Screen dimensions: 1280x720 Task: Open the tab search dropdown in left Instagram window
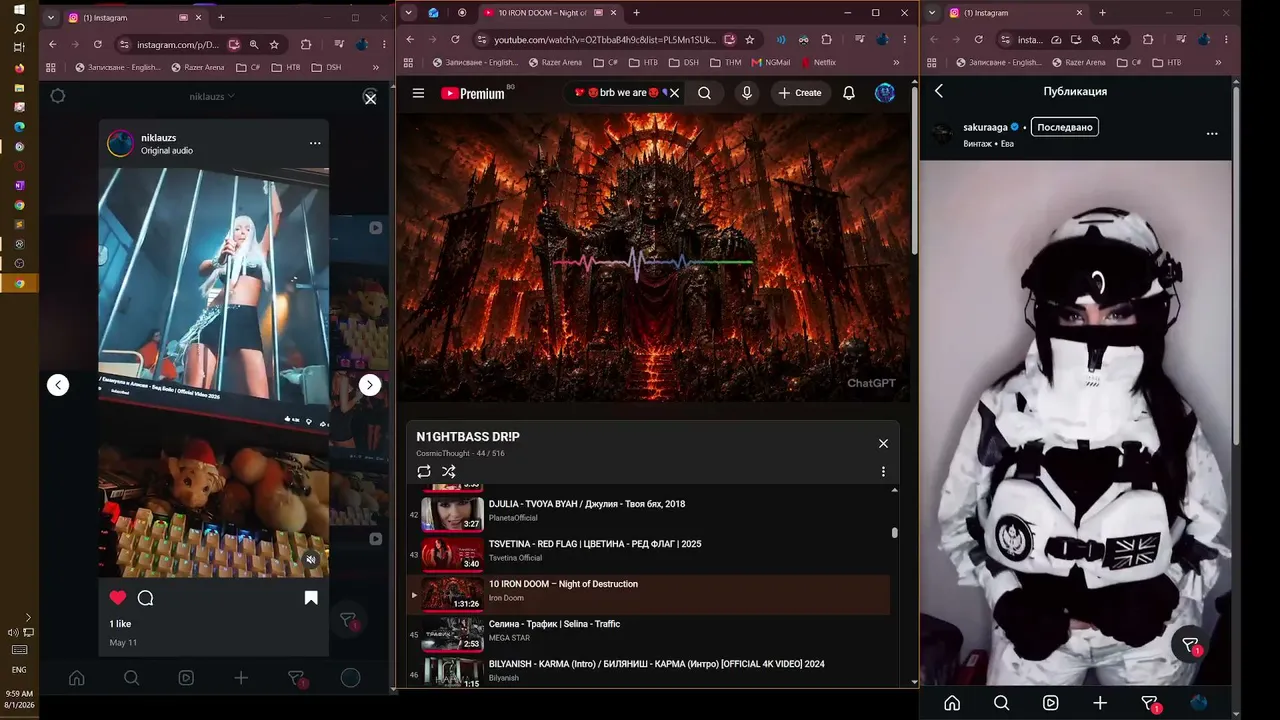49,18
